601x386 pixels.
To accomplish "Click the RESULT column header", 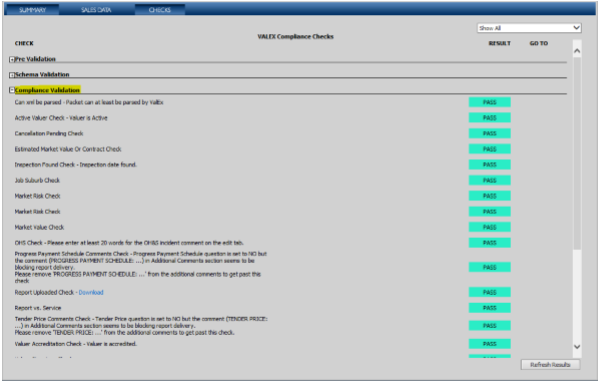I will pos(499,43).
